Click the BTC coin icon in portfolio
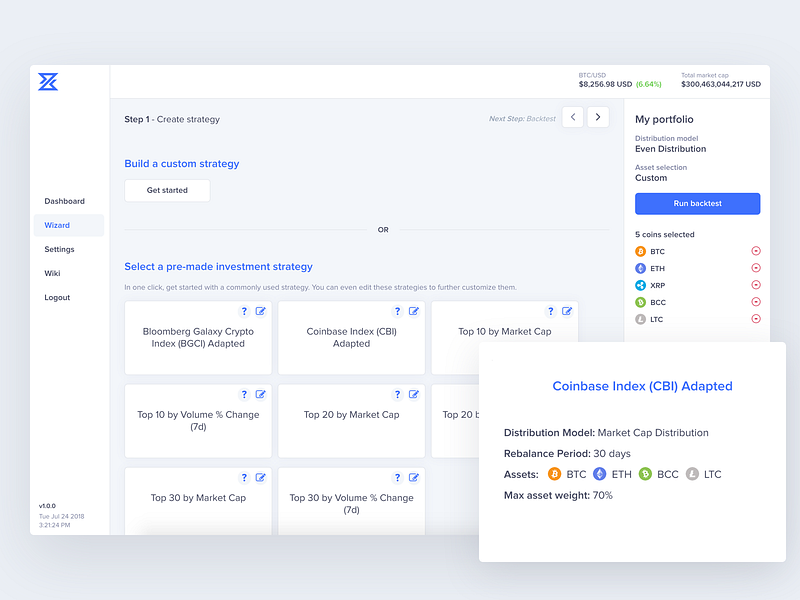This screenshot has height=600, width=800. point(640,251)
